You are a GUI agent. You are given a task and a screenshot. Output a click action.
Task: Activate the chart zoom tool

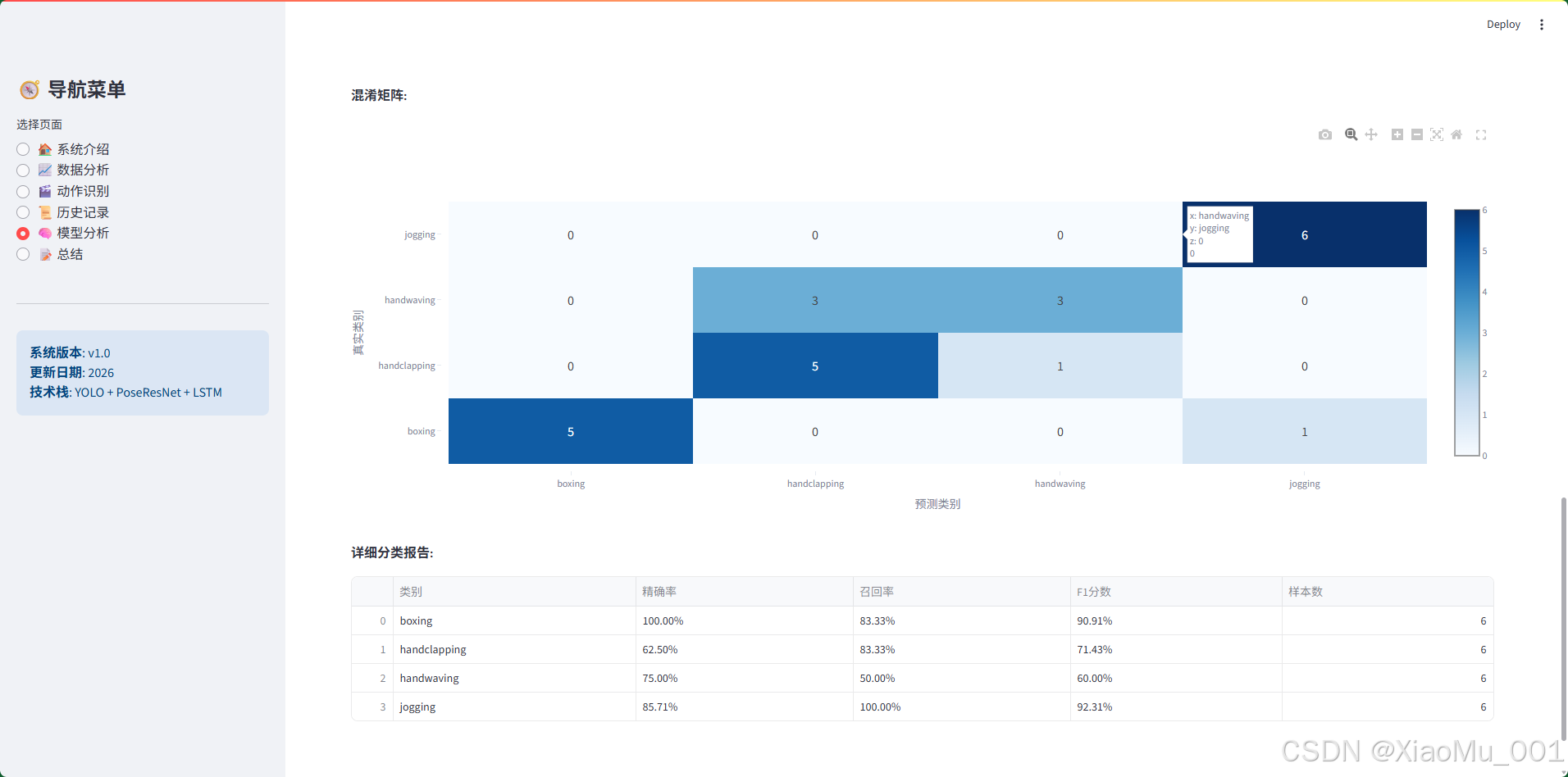(1351, 134)
